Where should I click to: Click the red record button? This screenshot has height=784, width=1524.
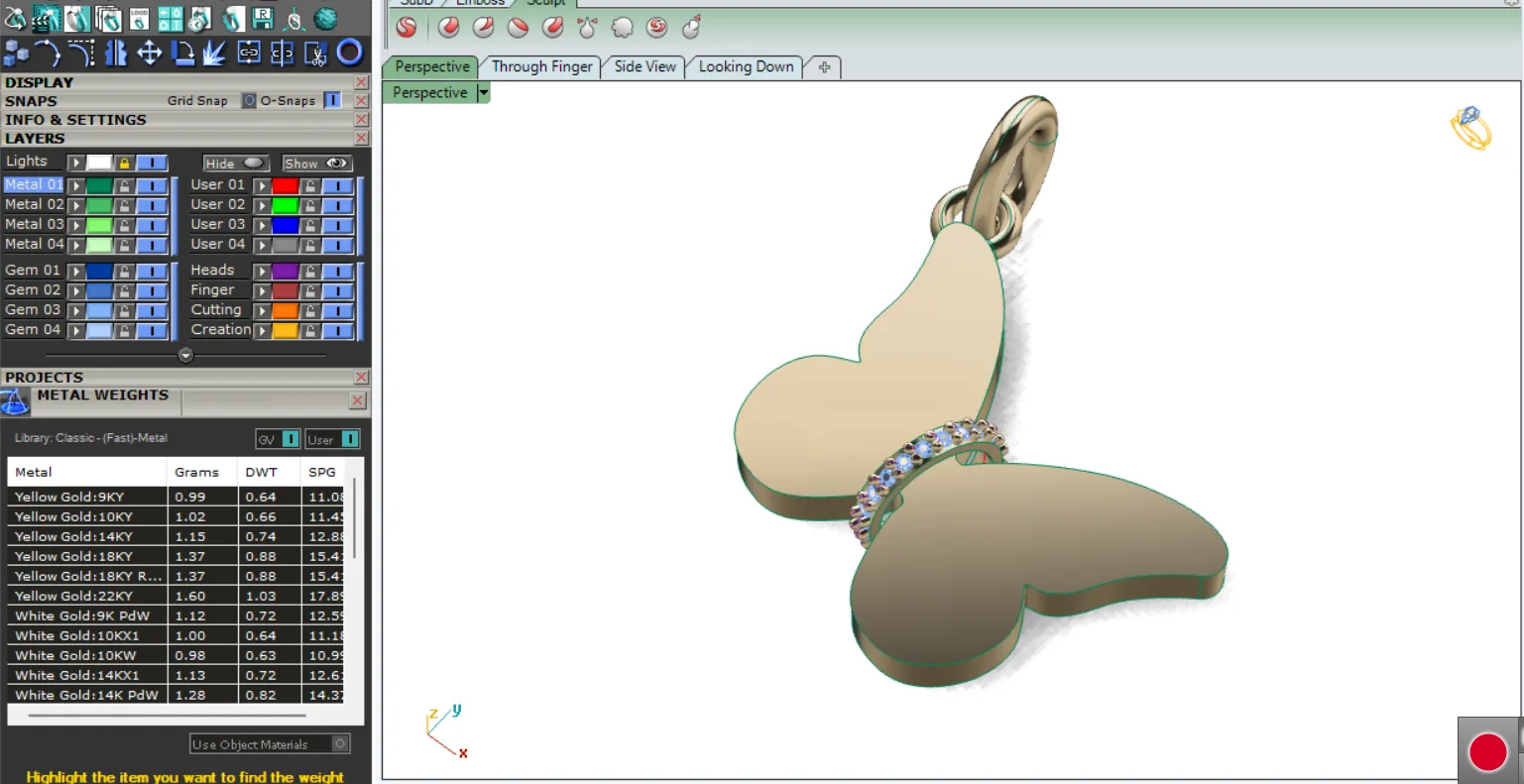click(x=1487, y=751)
